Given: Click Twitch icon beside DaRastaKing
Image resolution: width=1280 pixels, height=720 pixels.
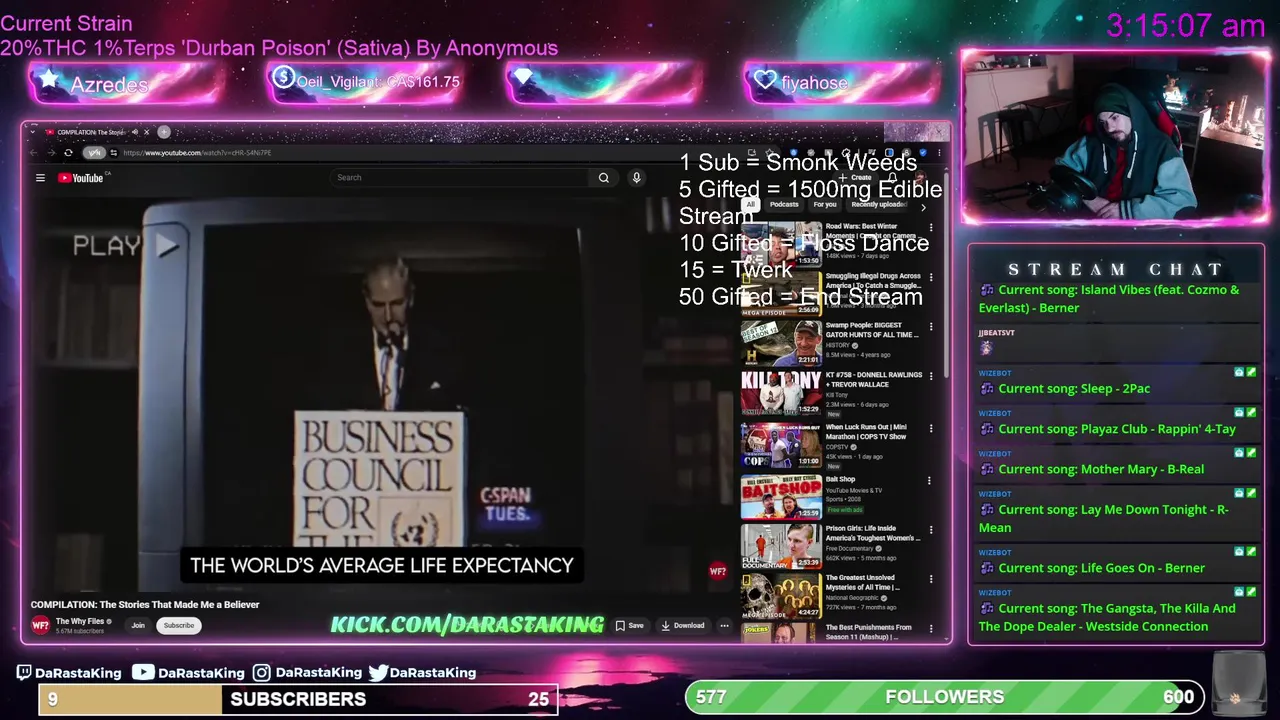Looking at the screenshot, I should click(x=24, y=673).
